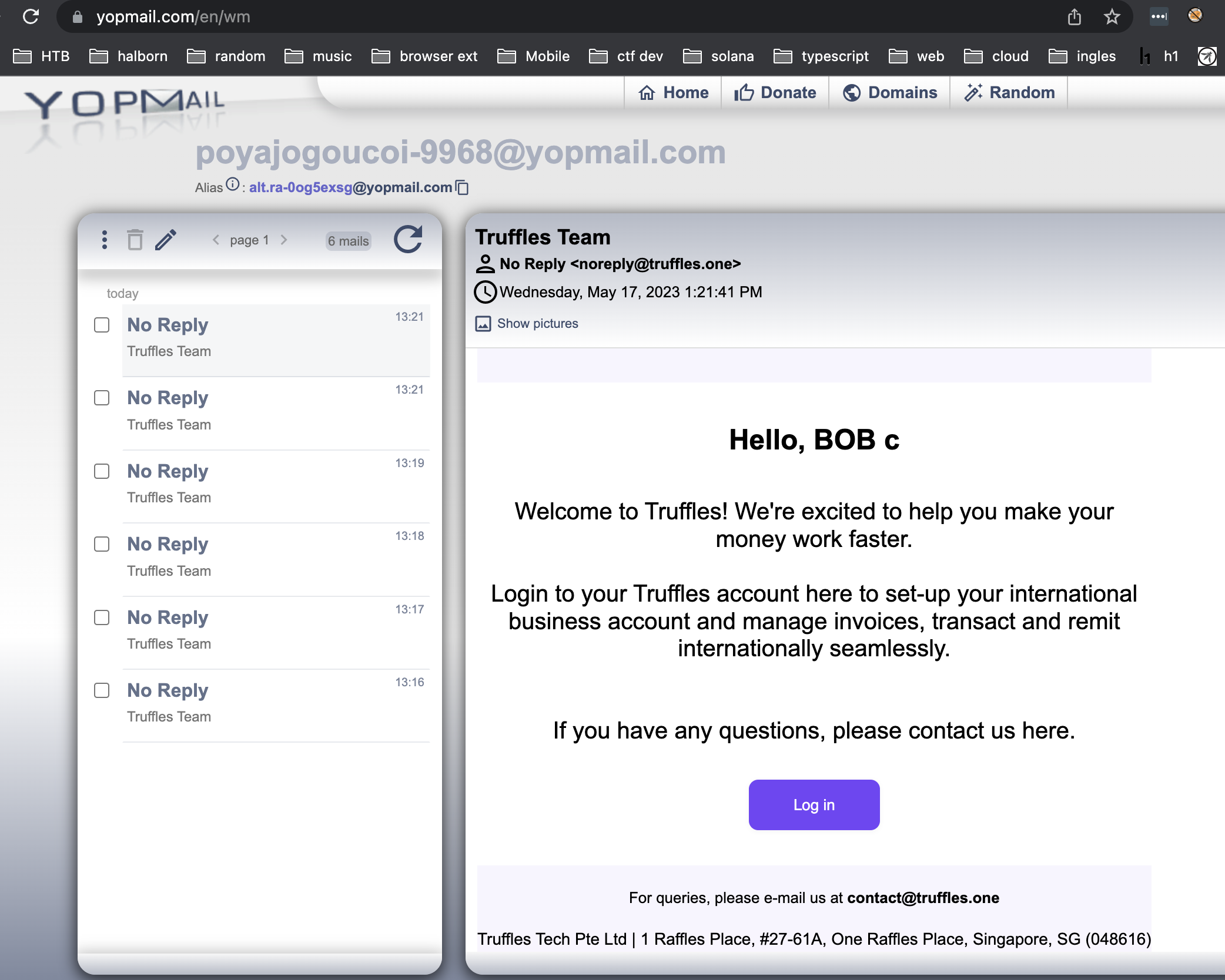Image resolution: width=1225 pixels, height=980 pixels.
Task: Refresh the inbox mail list
Action: (x=408, y=239)
